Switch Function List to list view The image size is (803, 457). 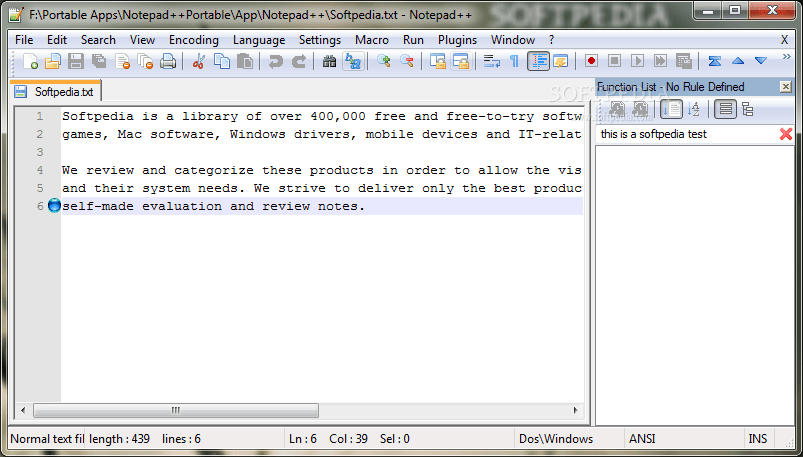tap(725, 109)
